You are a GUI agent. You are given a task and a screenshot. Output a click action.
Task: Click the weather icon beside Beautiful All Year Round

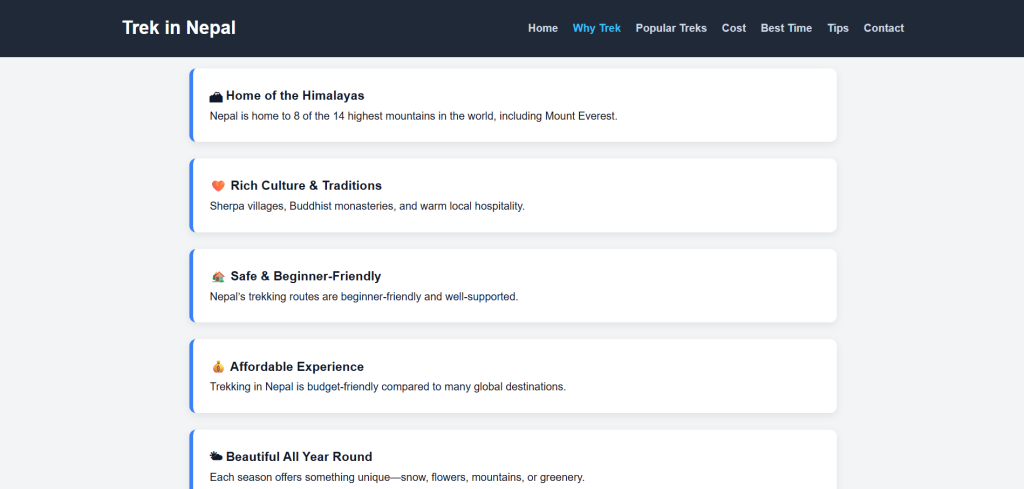coord(216,457)
